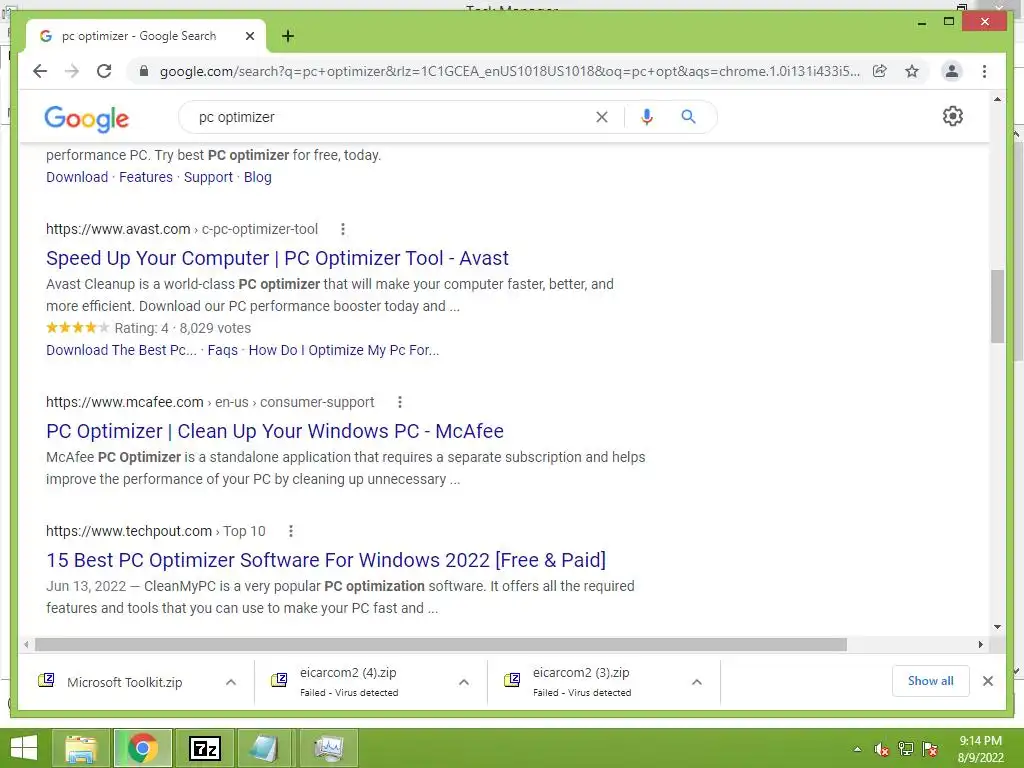Image resolution: width=1024 pixels, height=768 pixels.
Task: Start voice search with microphone icon
Action: 647,117
